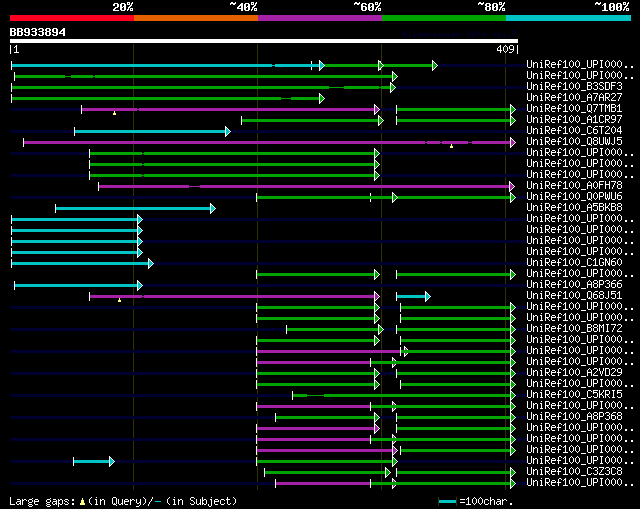Open the UniRef100_C3Z3C8 hit label

click(x=574, y=471)
